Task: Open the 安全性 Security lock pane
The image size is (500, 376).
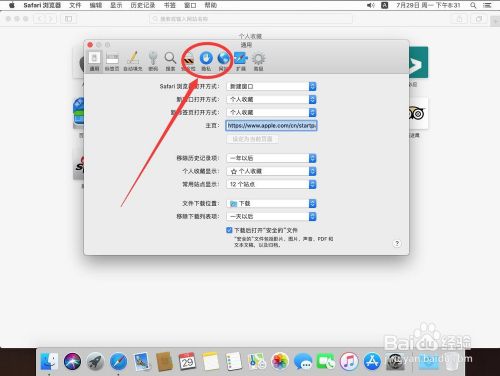Action: tap(188, 61)
